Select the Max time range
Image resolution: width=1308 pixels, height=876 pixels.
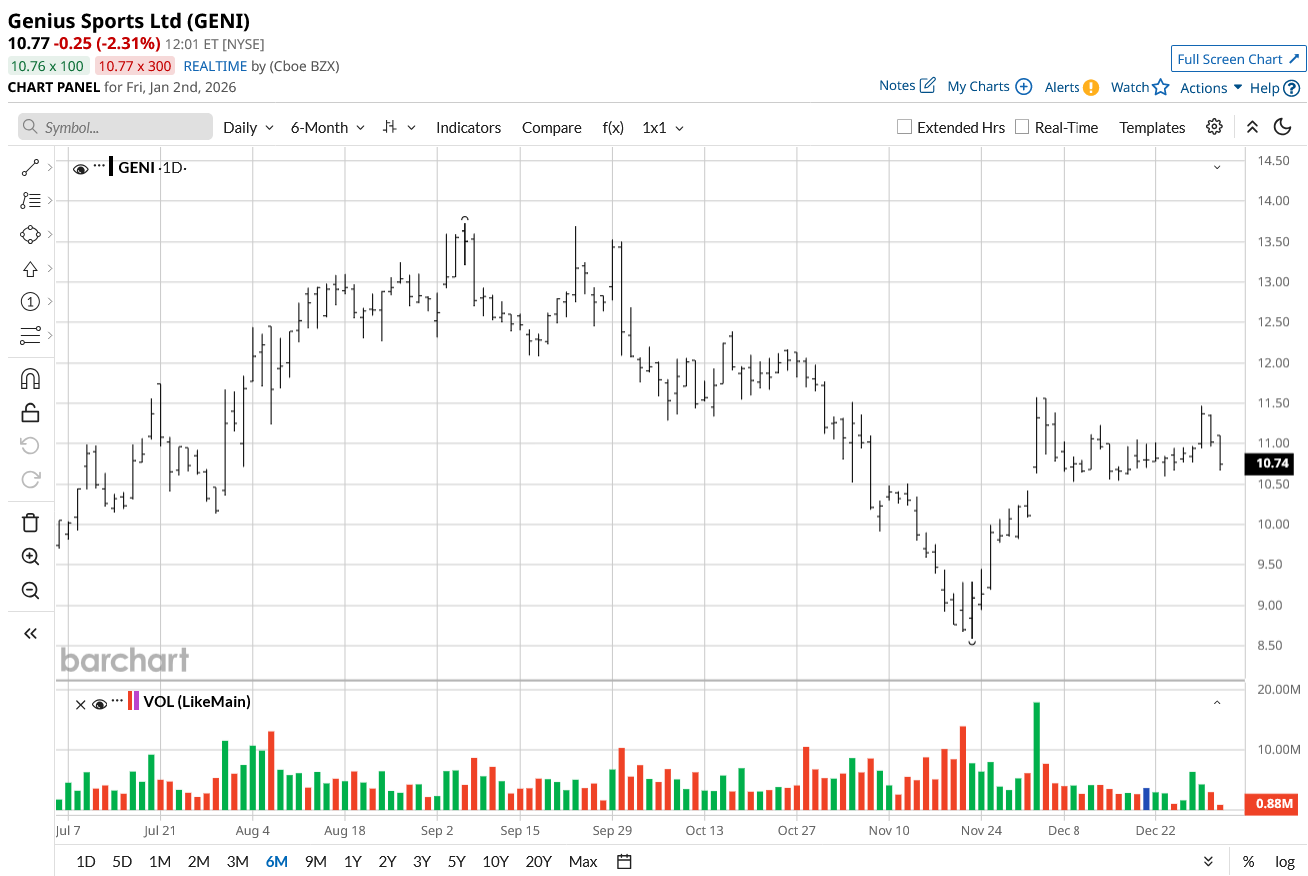coord(583,862)
